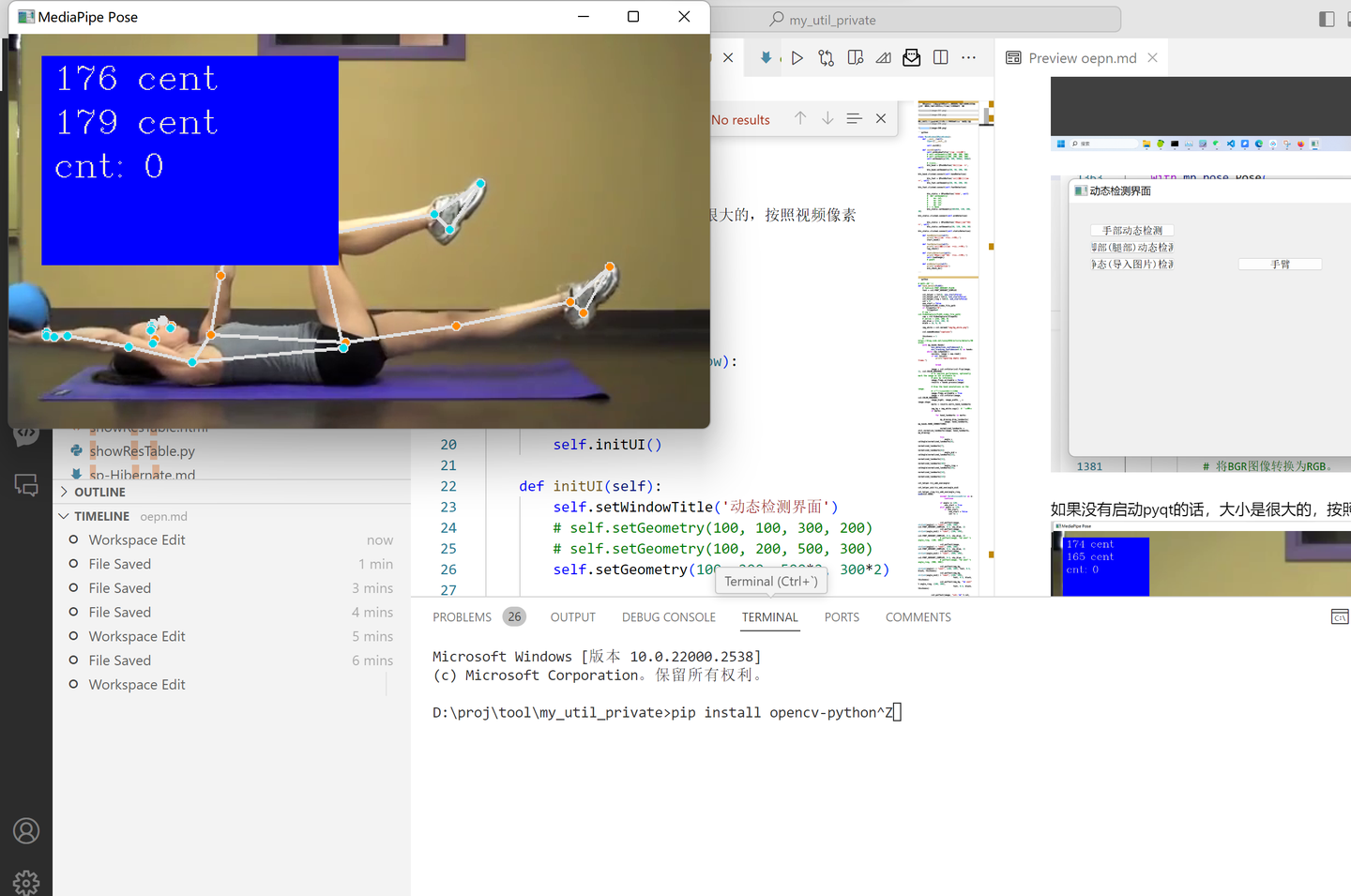Click the envelope icon in the editor toolbar
The height and width of the screenshot is (896, 1351).
point(911,57)
